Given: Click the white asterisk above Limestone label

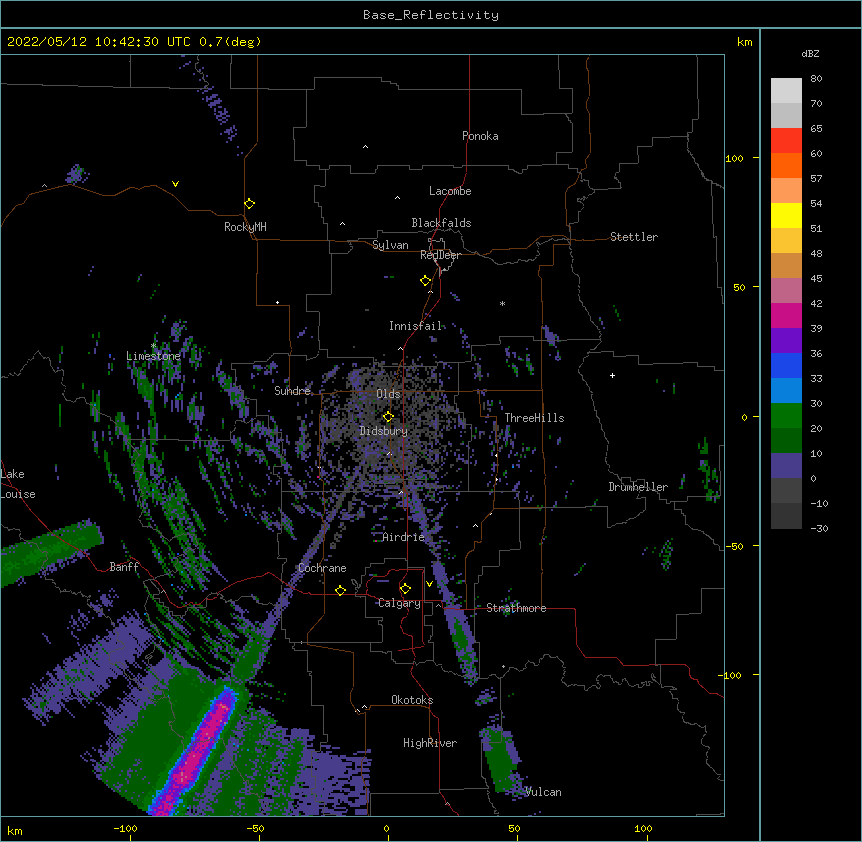Looking at the screenshot, I should point(153,346).
